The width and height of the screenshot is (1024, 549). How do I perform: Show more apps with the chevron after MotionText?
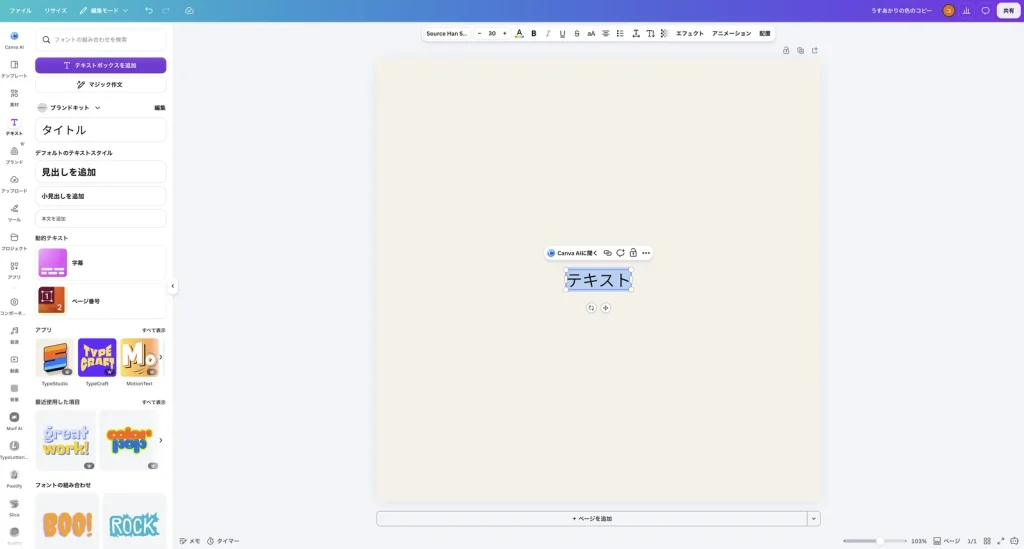(x=161, y=357)
